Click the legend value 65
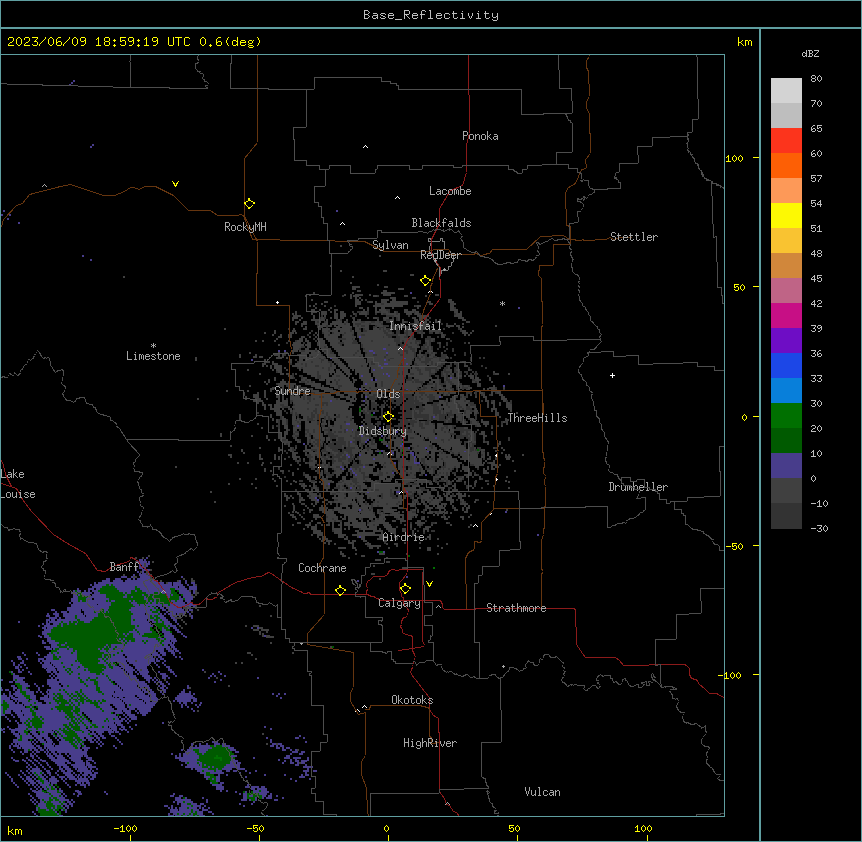Image resolution: width=862 pixels, height=842 pixels. coord(816,128)
